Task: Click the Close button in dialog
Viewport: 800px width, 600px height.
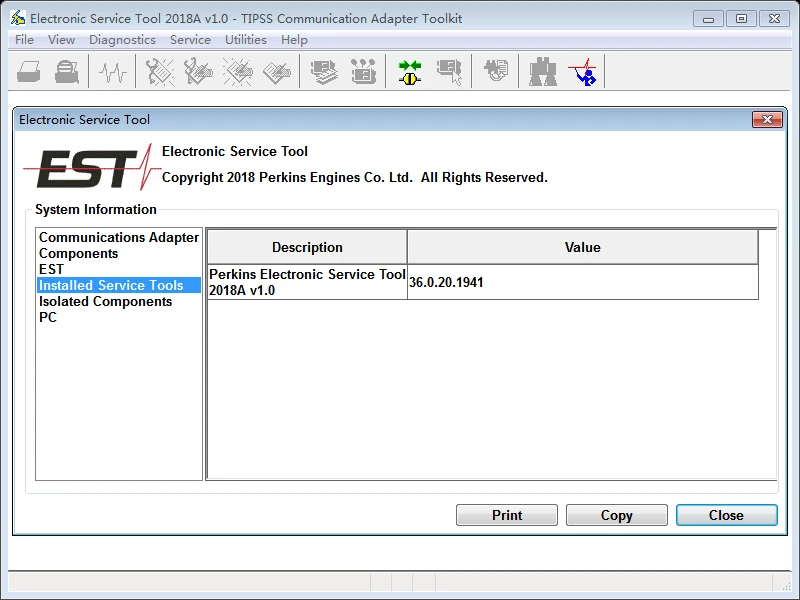Action: [x=727, y=515]
